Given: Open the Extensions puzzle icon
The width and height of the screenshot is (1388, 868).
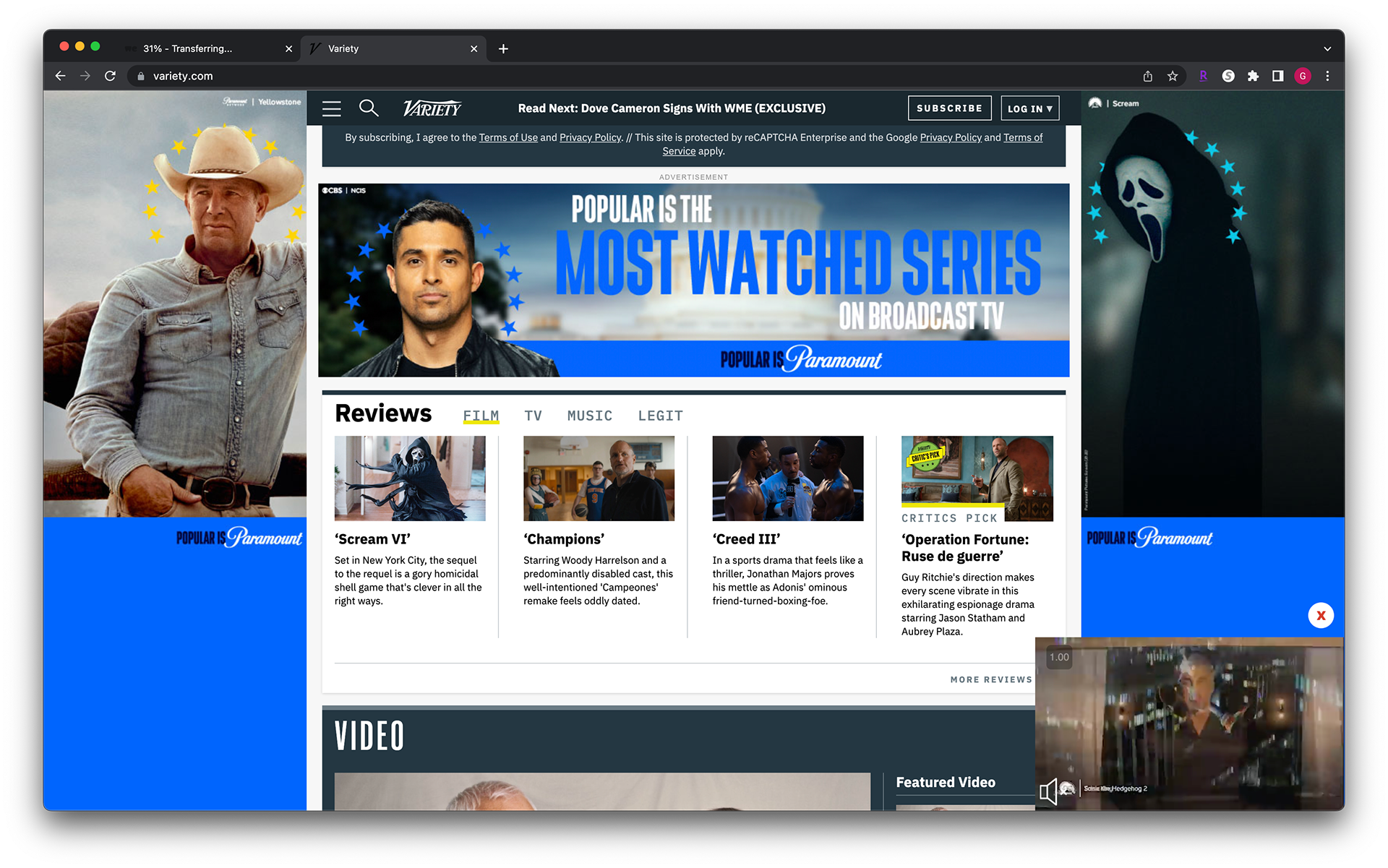Looking at the screenshot, I should tap(1253, 76).
